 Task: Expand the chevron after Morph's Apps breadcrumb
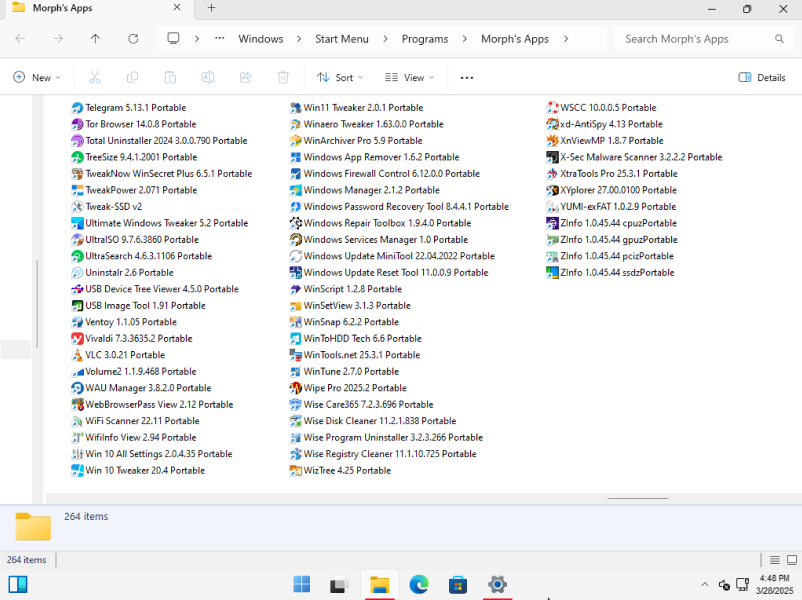point(566,39)
